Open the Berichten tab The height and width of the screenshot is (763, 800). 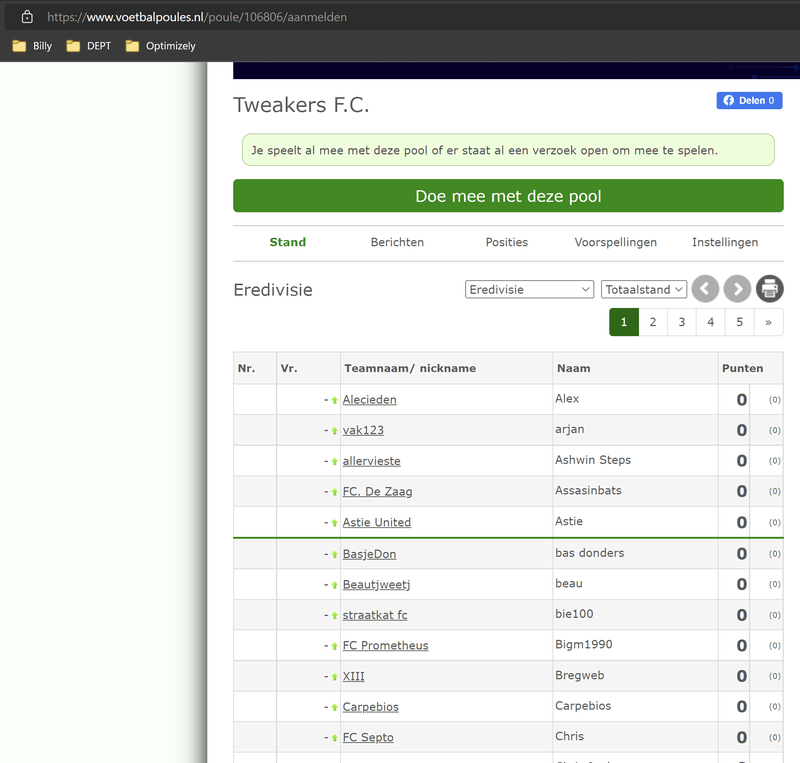click(397, 242)
